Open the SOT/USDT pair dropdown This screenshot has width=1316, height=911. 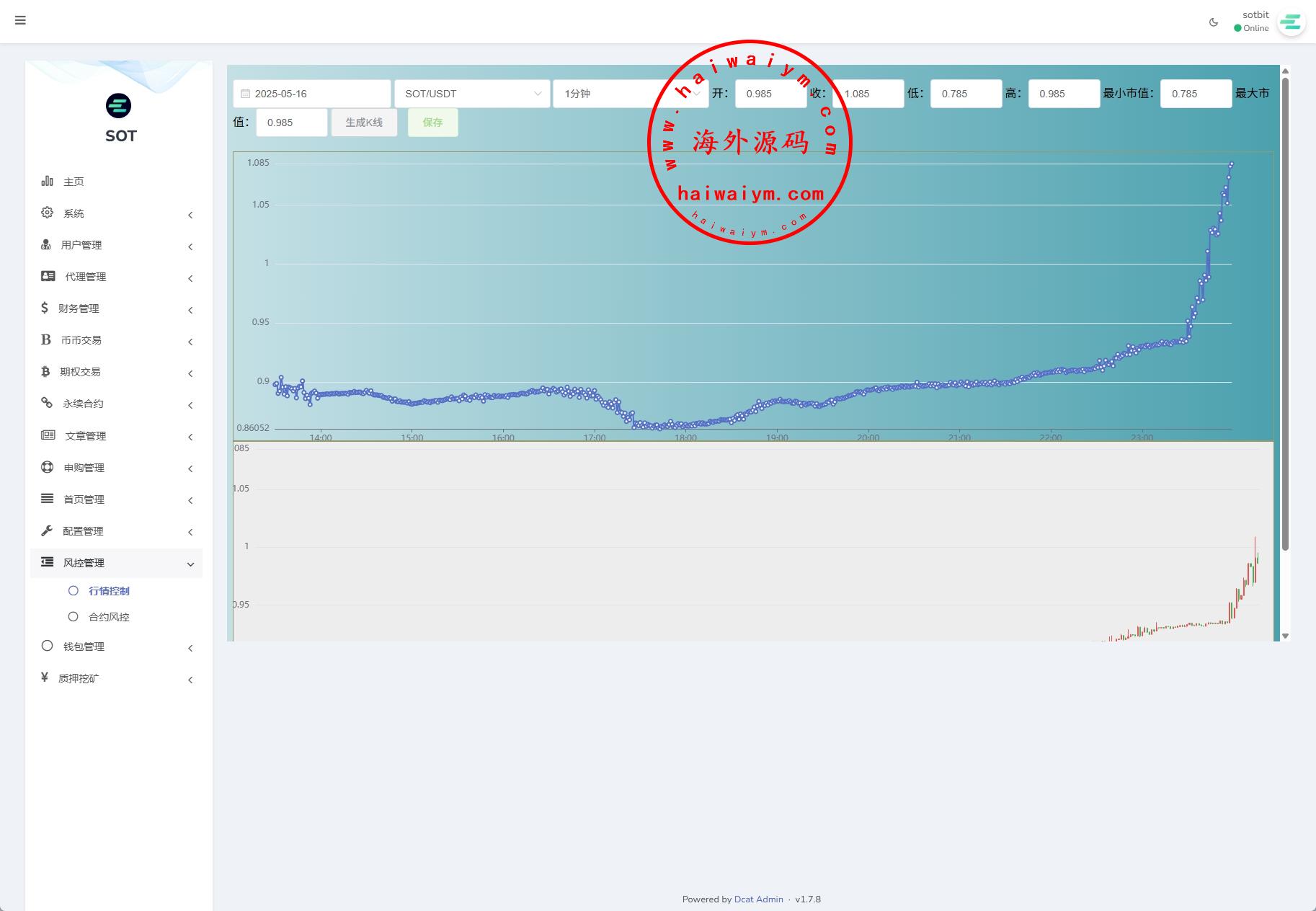coord(472,94)
